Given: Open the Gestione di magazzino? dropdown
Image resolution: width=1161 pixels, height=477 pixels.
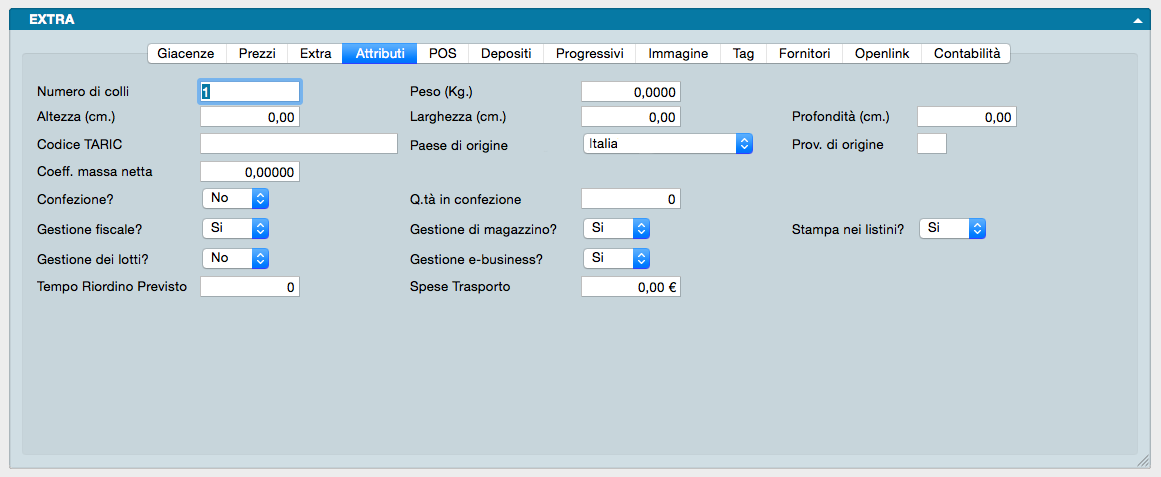Looking at the screenshot, I should coord(616,228).
